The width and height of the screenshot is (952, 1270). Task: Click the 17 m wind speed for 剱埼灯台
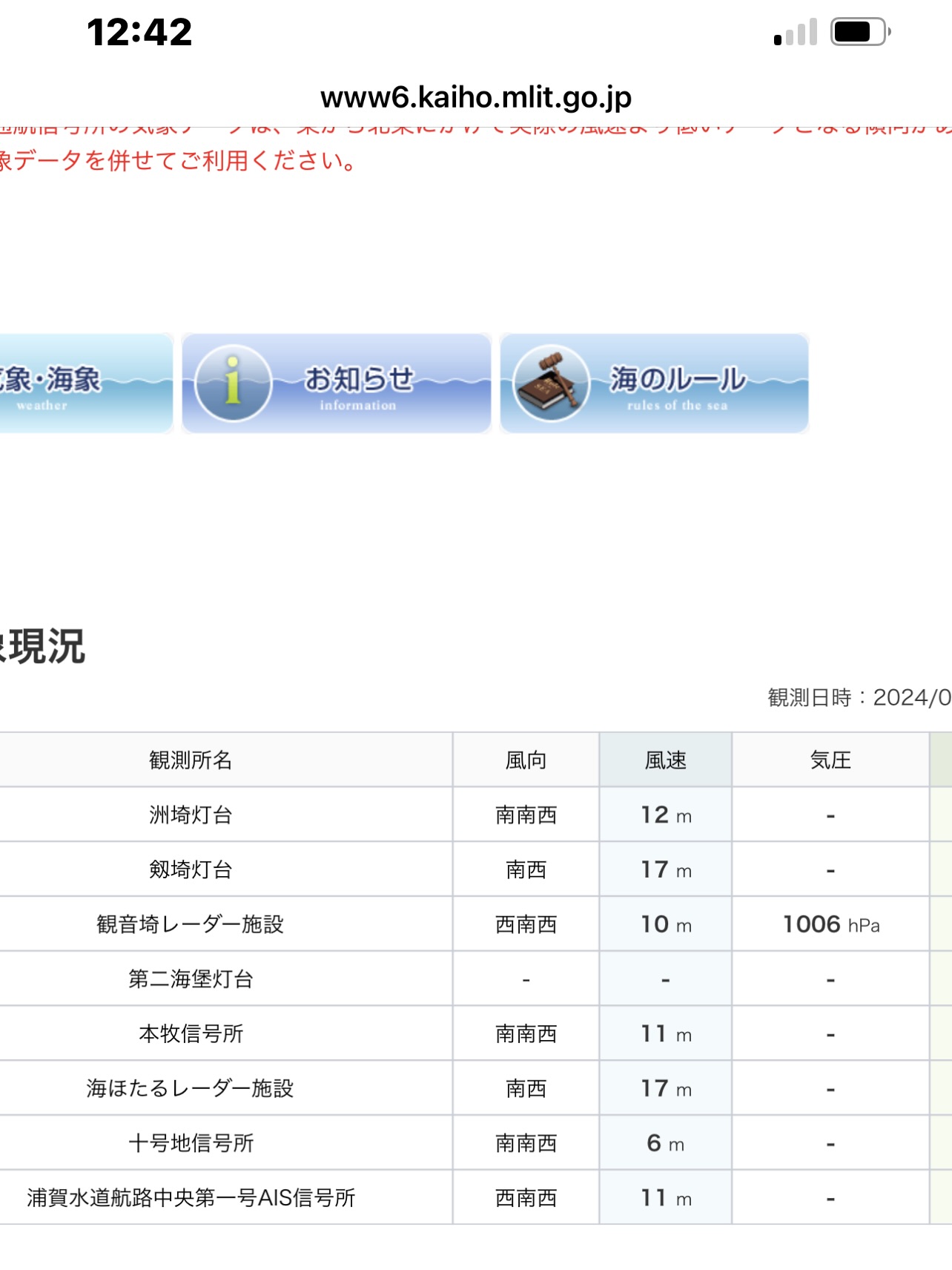click(x=666, y=869)
